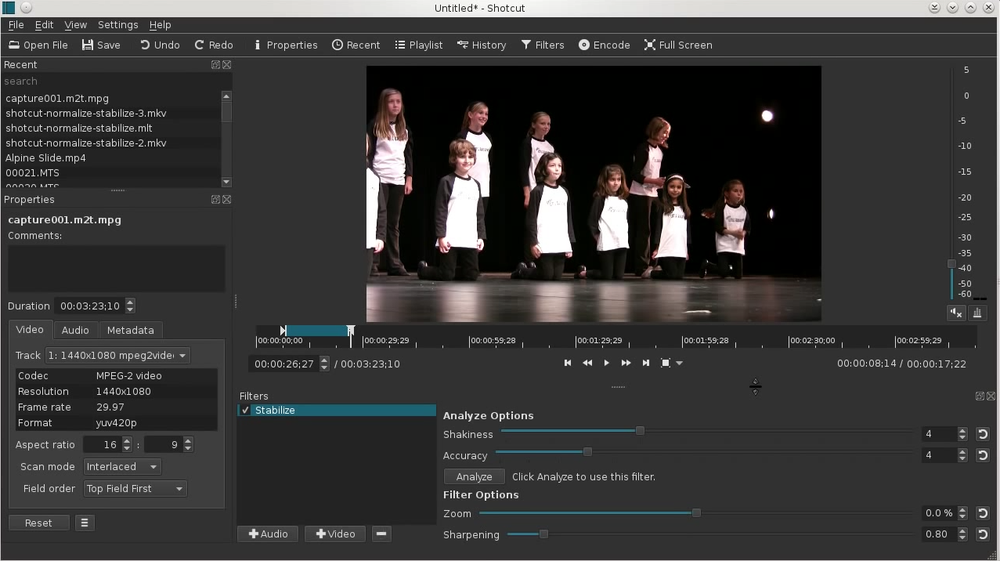Play the video

pos(607,363)
